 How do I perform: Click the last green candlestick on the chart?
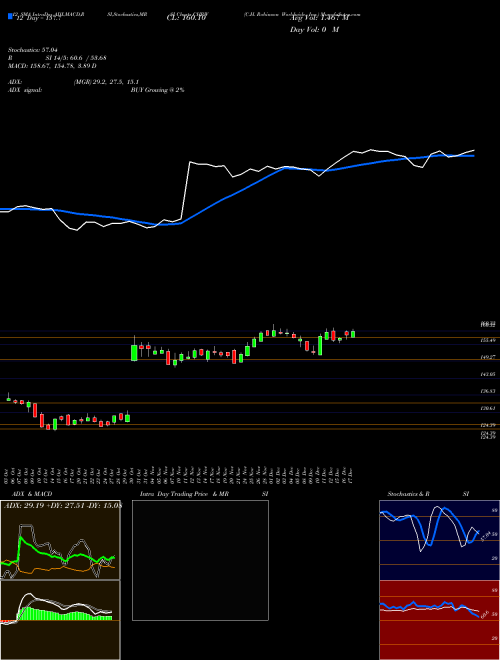[353, 334]
